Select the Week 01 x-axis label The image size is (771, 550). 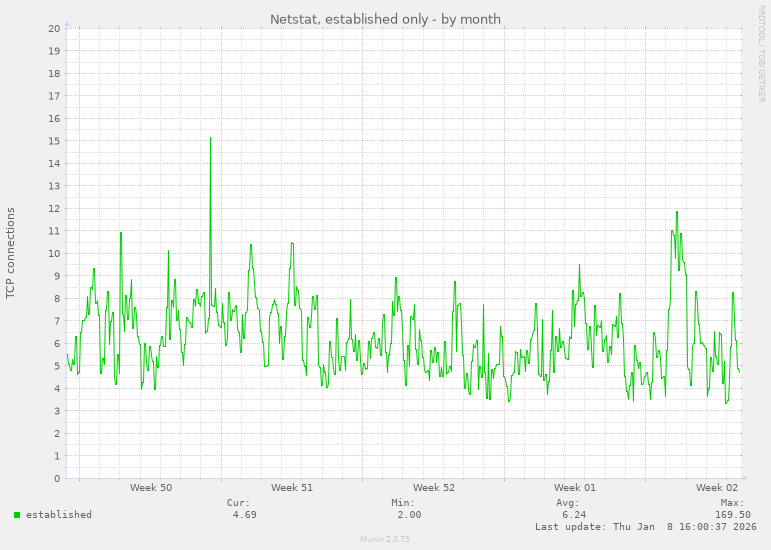tap(575, 488)
